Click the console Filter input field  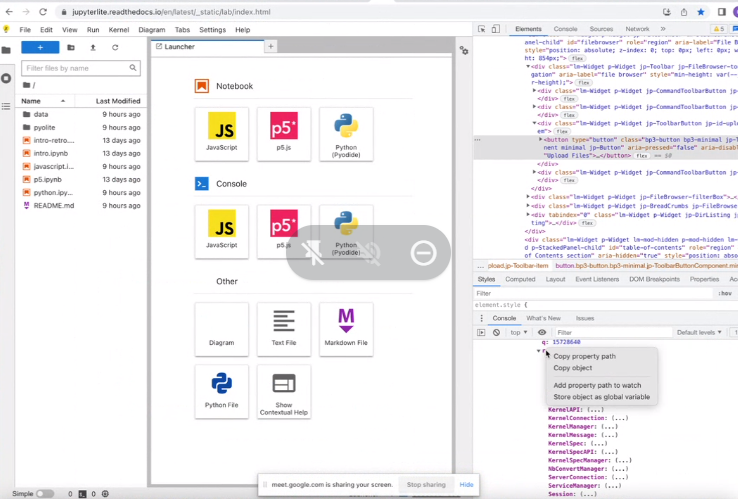(613, 332)
